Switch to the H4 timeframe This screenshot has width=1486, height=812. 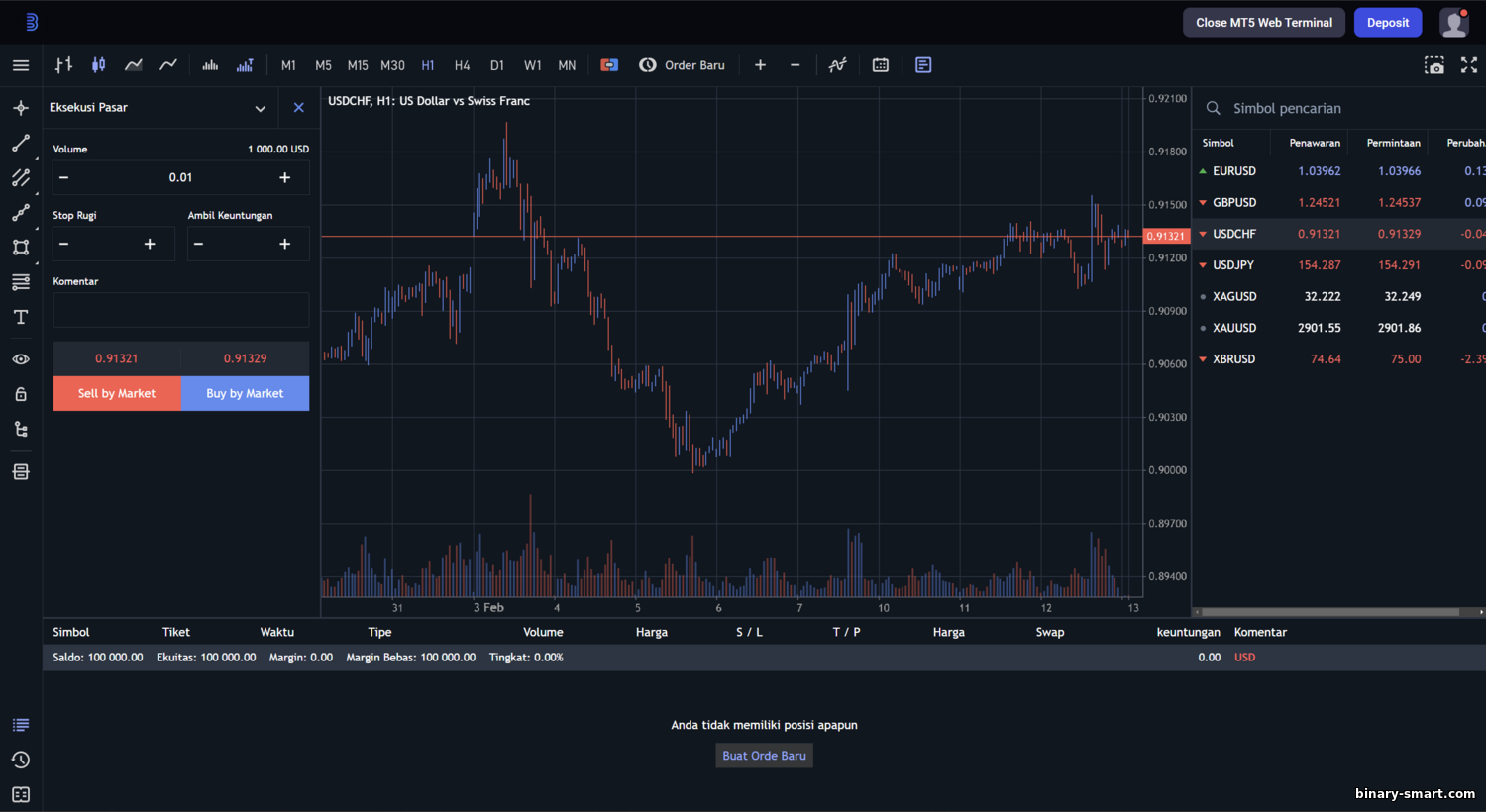(x=462, y=65)
